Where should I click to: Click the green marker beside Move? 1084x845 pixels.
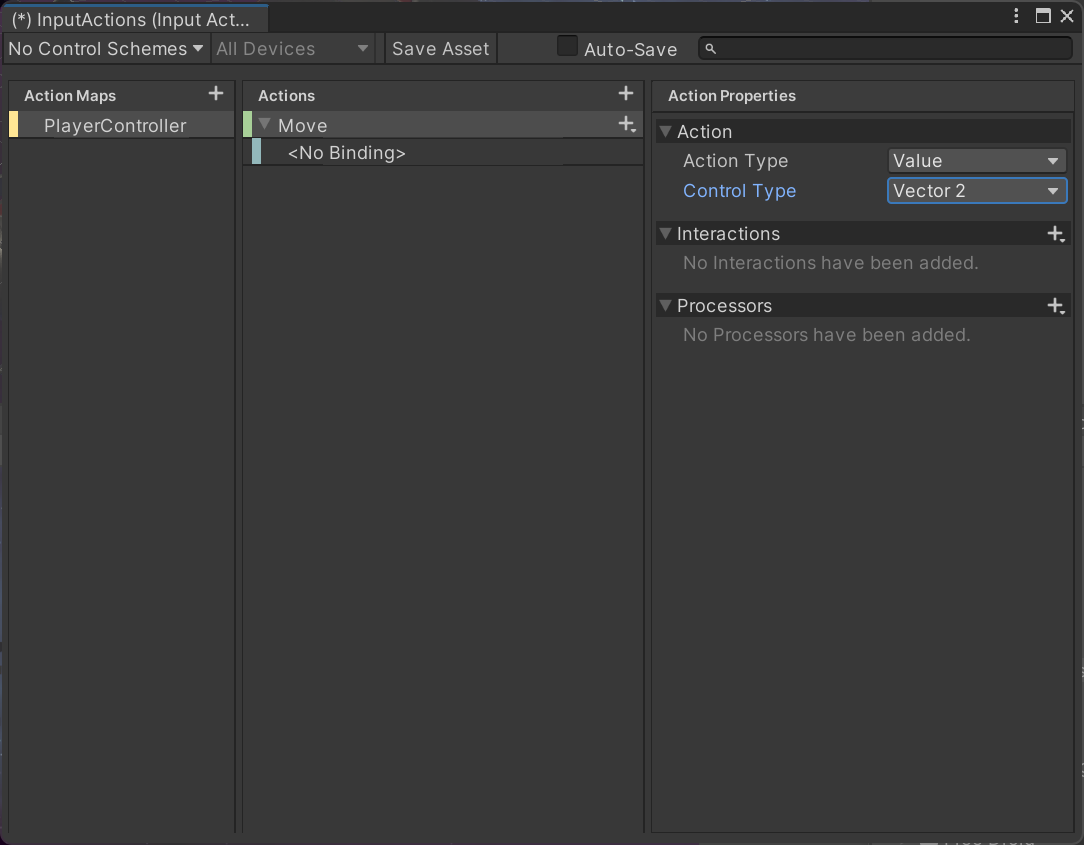pos(247,124)
